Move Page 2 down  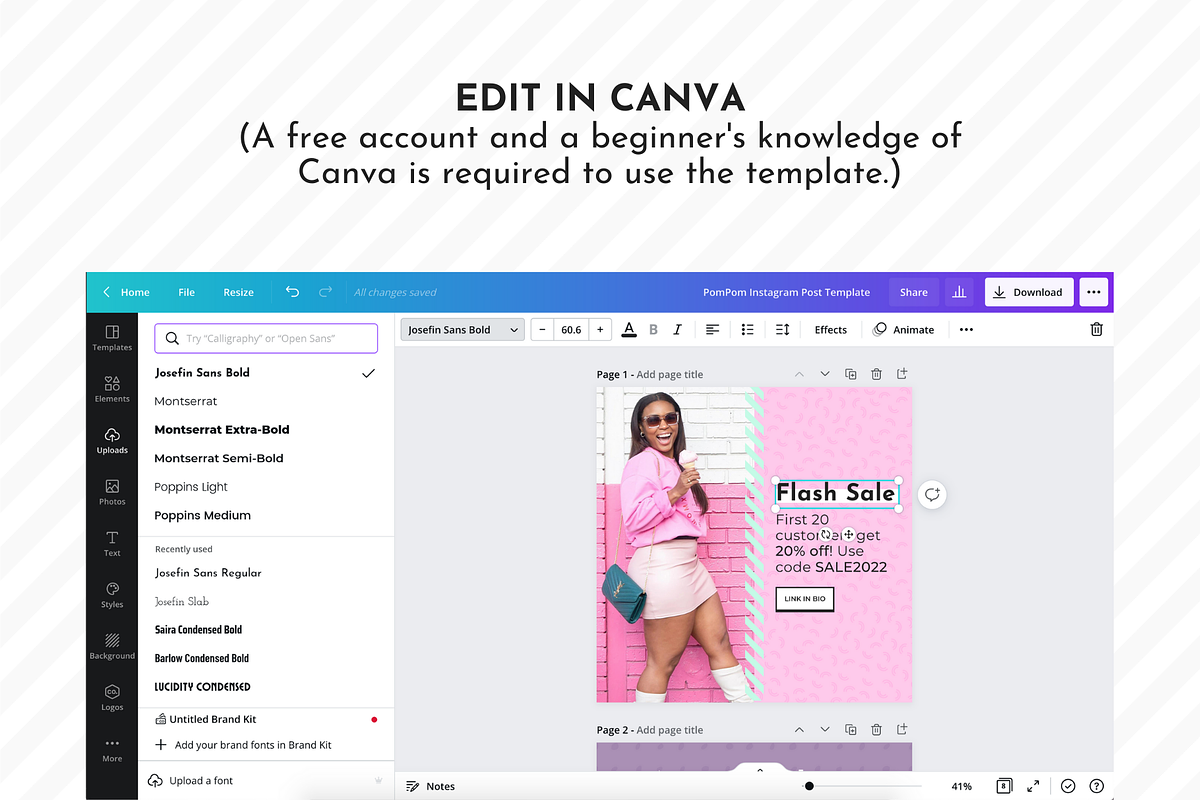[x=825, y=730]
